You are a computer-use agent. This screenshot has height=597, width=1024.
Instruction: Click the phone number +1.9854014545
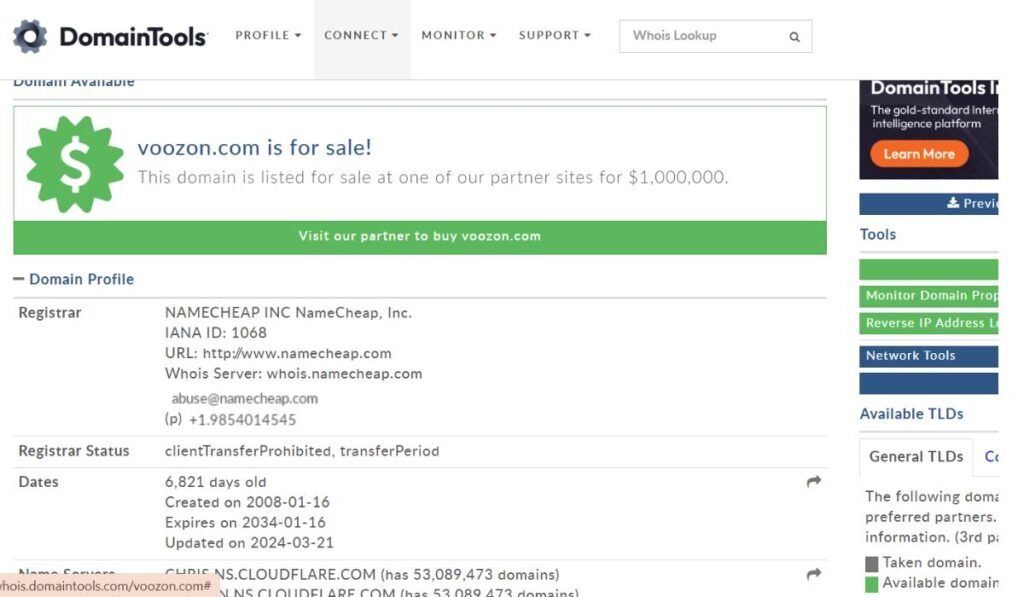(x=242, y=420)
